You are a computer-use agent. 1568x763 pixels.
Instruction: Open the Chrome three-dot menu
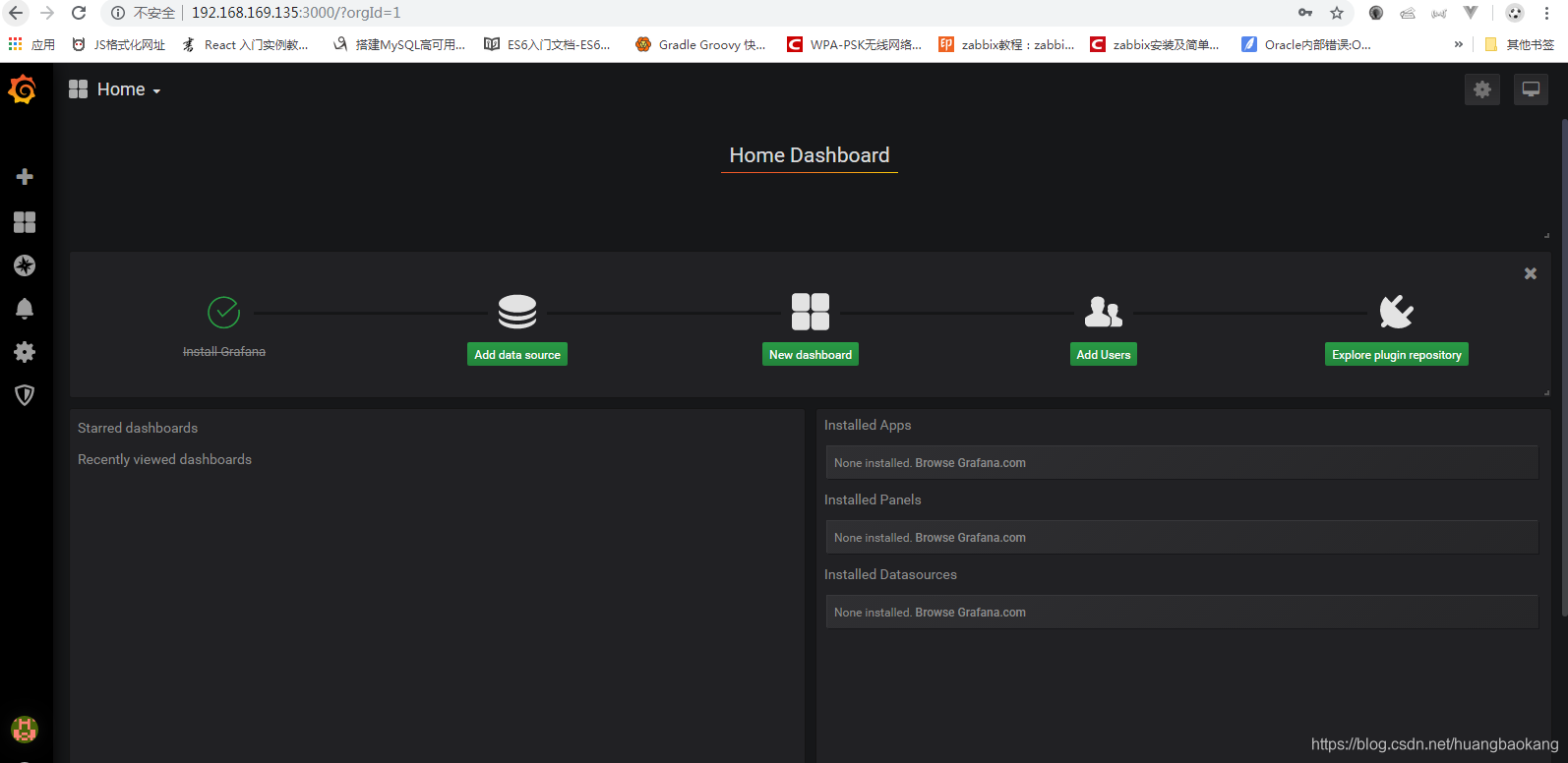(x=1546, y=13)
